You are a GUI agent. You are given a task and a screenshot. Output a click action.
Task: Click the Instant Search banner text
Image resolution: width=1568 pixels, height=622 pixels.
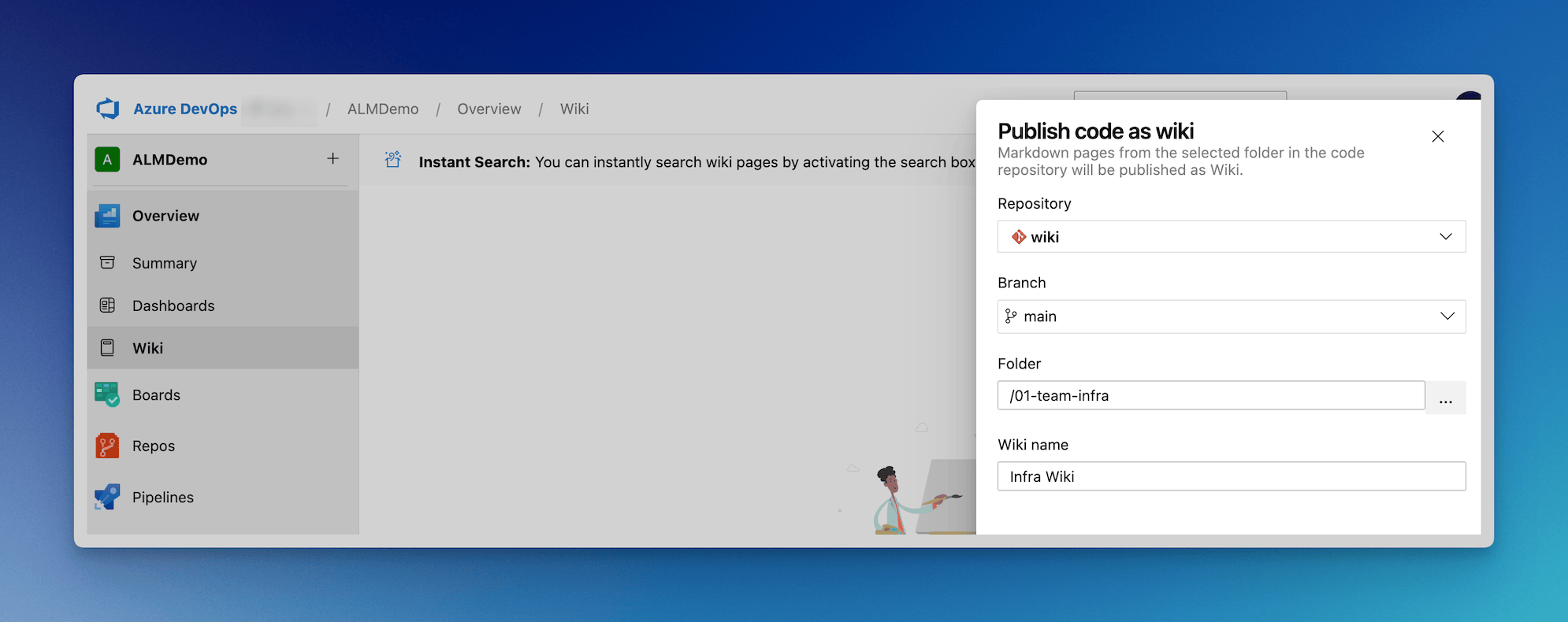[697, 162]
